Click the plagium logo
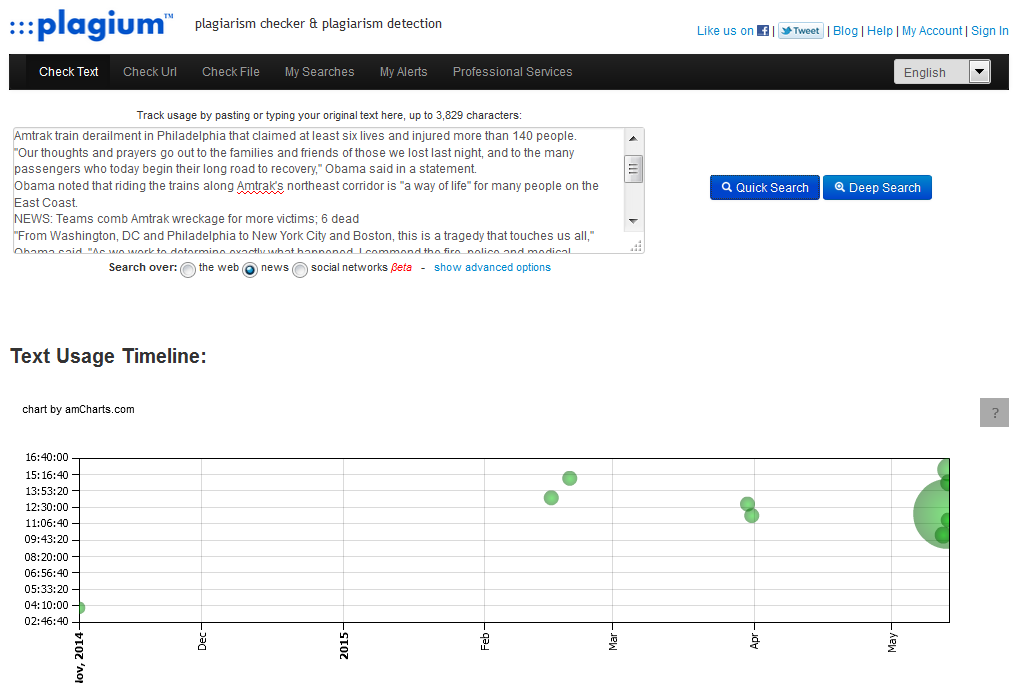Image resolution: width=1024 pixels, height=683 pixels. tap(91, 25)
